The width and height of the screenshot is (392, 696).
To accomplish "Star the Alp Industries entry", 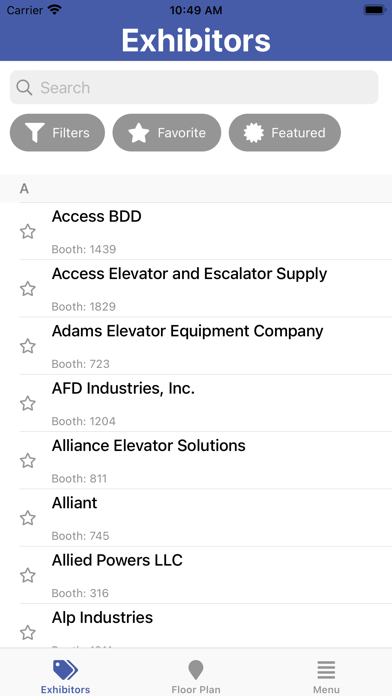I will tap(28, 633).
